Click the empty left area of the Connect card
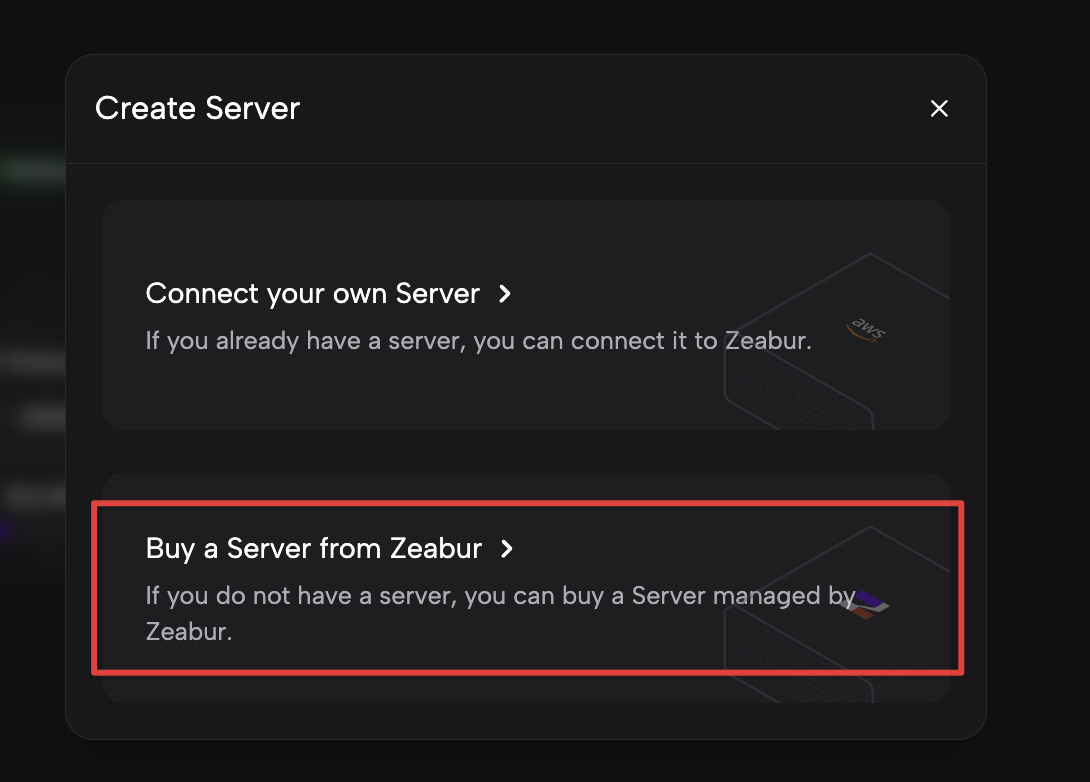The height and width of the screenshot is (782, 1090). [124, 380]
